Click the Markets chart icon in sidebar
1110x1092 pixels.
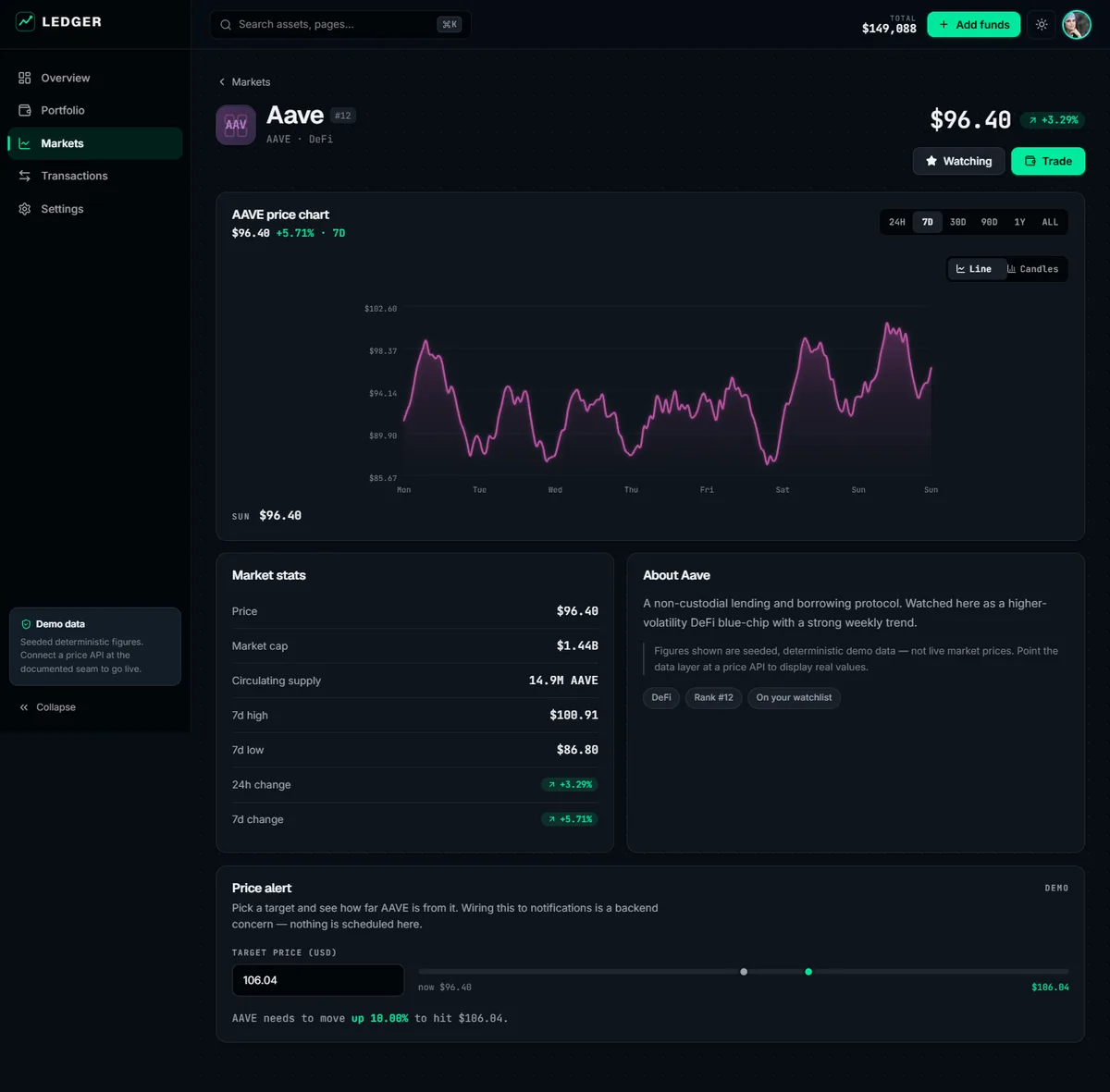[25, 143]
